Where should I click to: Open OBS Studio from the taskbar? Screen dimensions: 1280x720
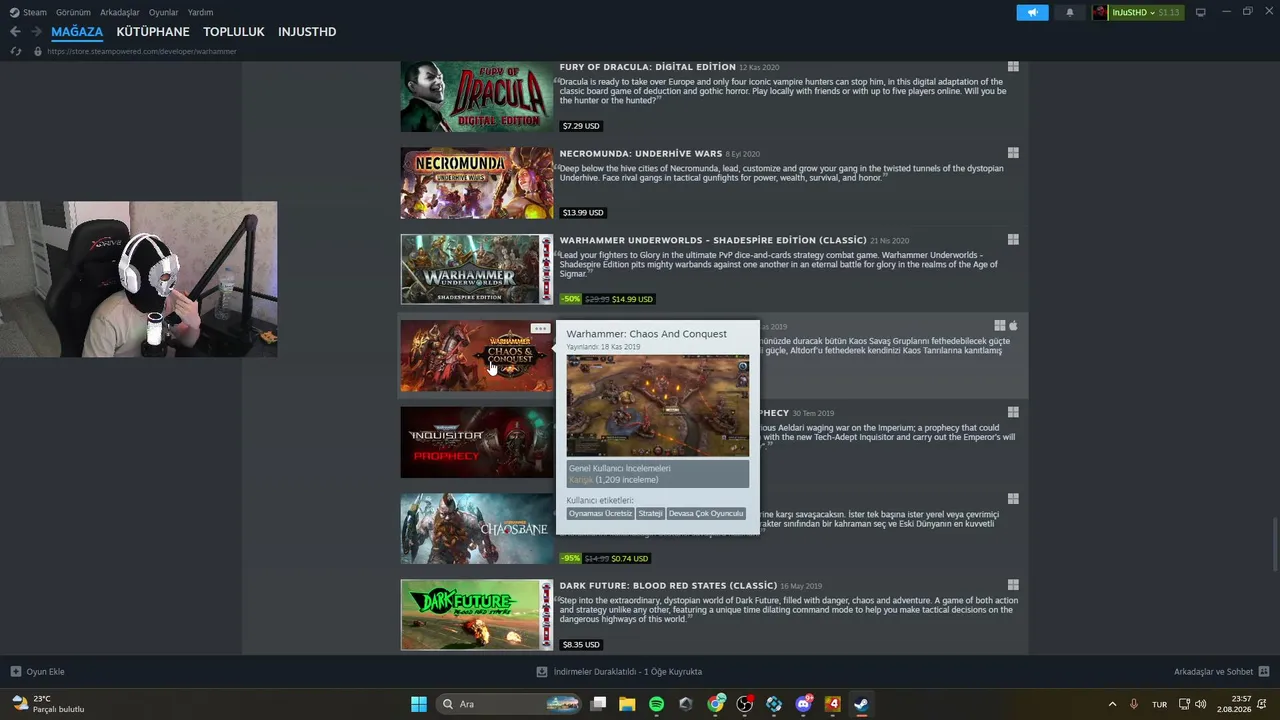coord(744,704)
